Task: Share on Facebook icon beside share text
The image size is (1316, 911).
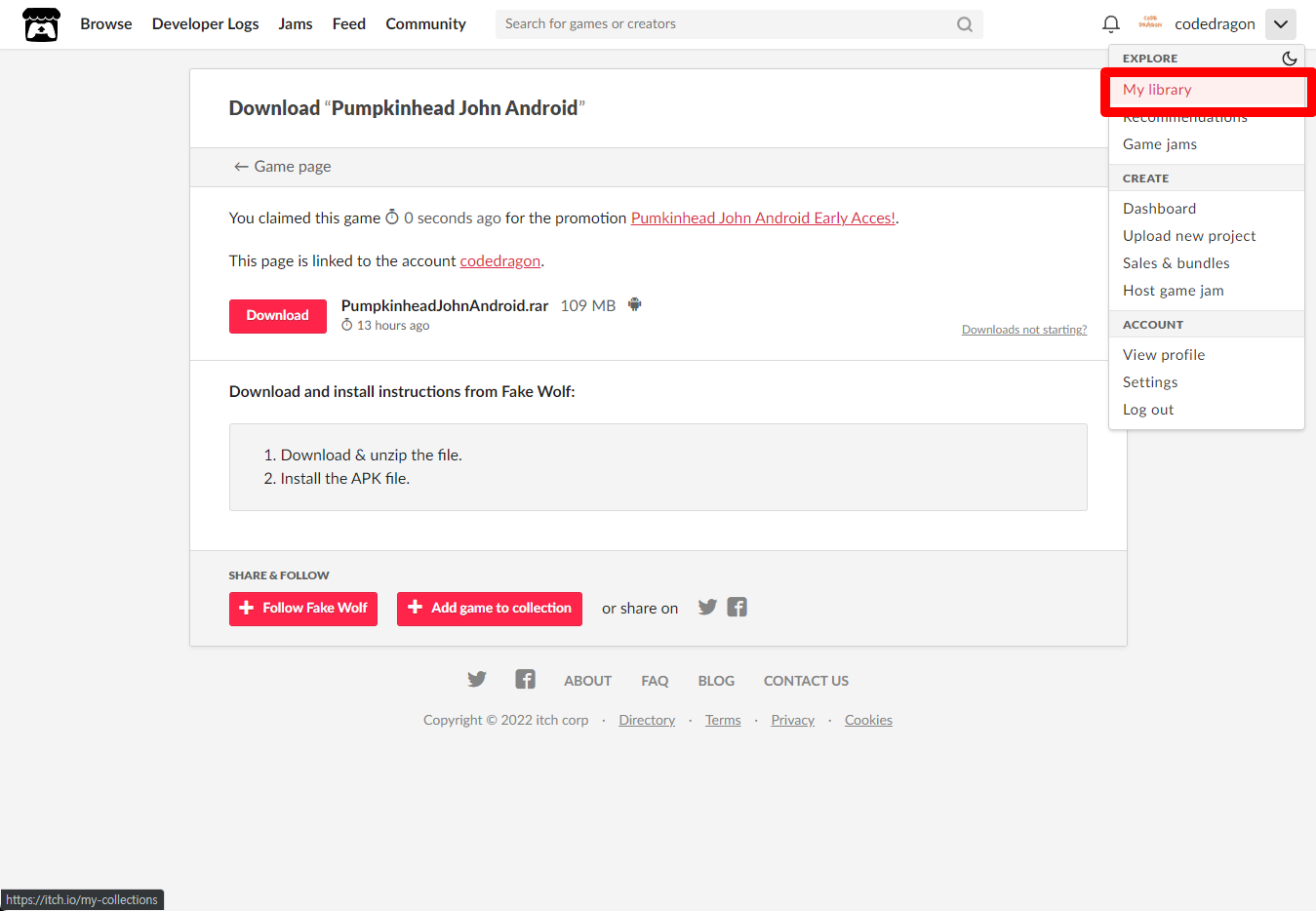Action: point(738,608)
